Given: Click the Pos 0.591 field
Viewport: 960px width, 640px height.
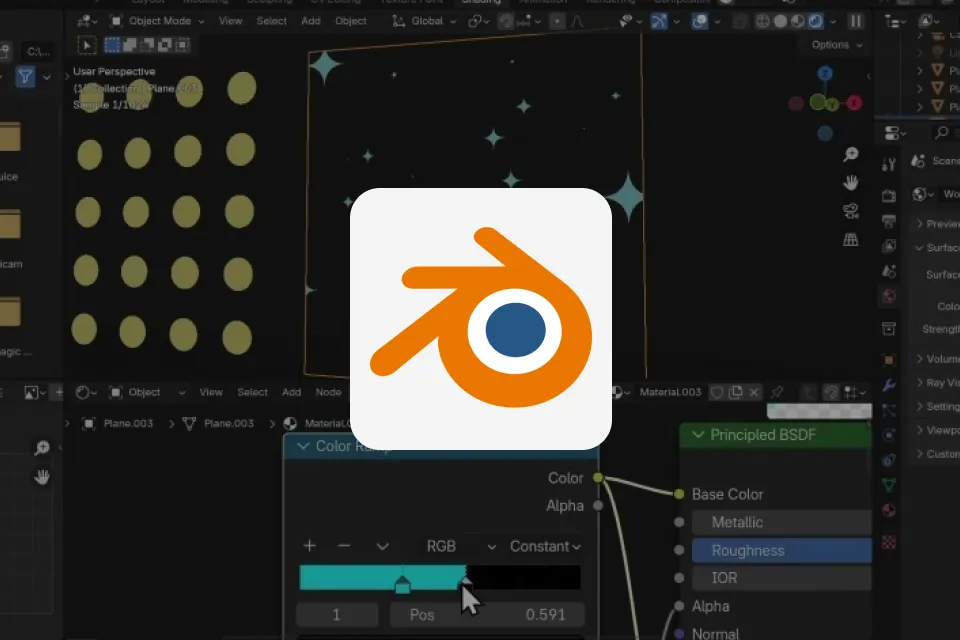Looking at the screenshot, I should pos(487,614).
